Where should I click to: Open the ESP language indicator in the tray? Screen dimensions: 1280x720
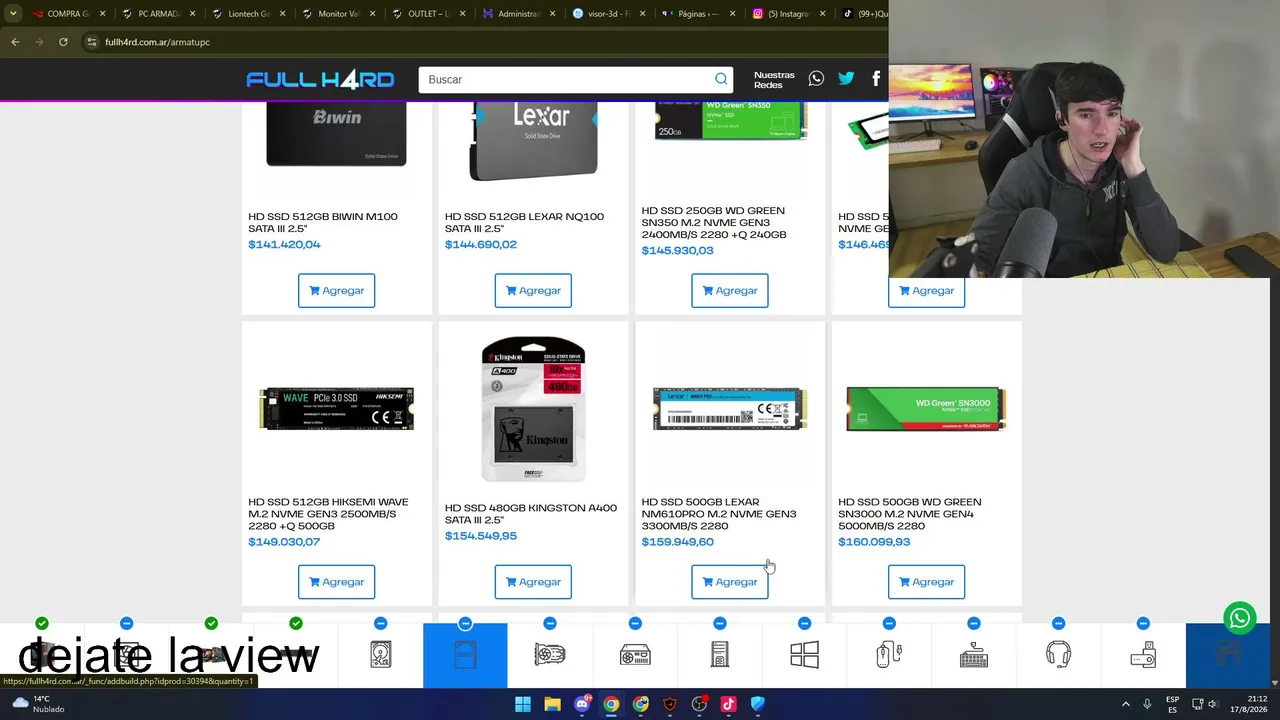pos(1172,704)
